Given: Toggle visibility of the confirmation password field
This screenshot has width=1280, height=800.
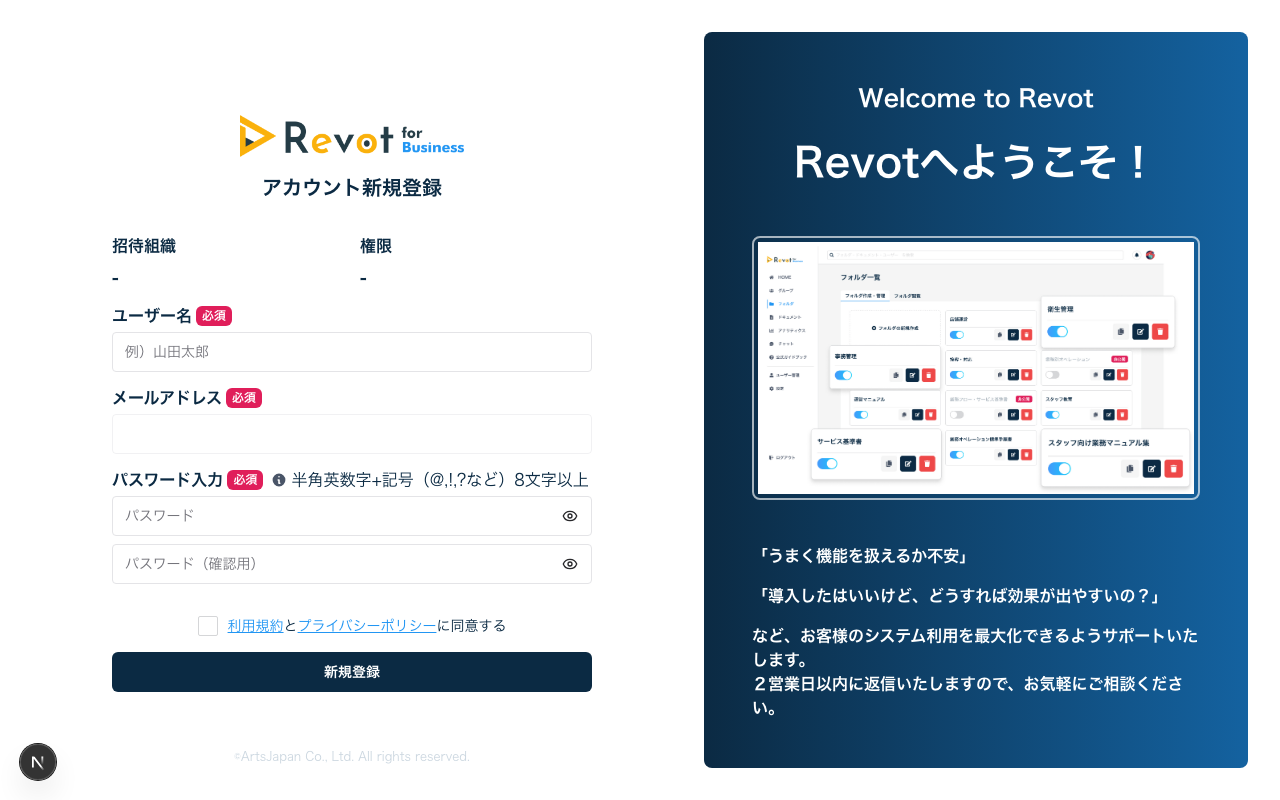Looking at the screenshot, I should pos(570,564).
